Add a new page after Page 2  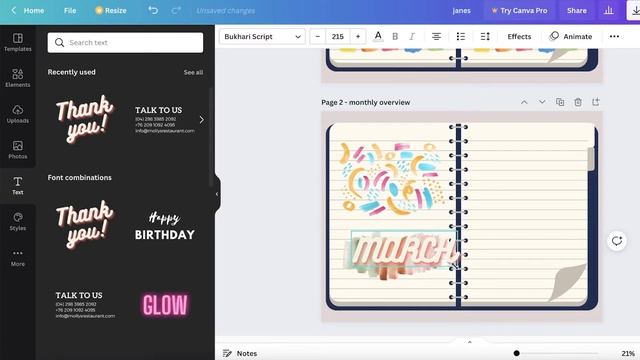(x=596, y=102)
